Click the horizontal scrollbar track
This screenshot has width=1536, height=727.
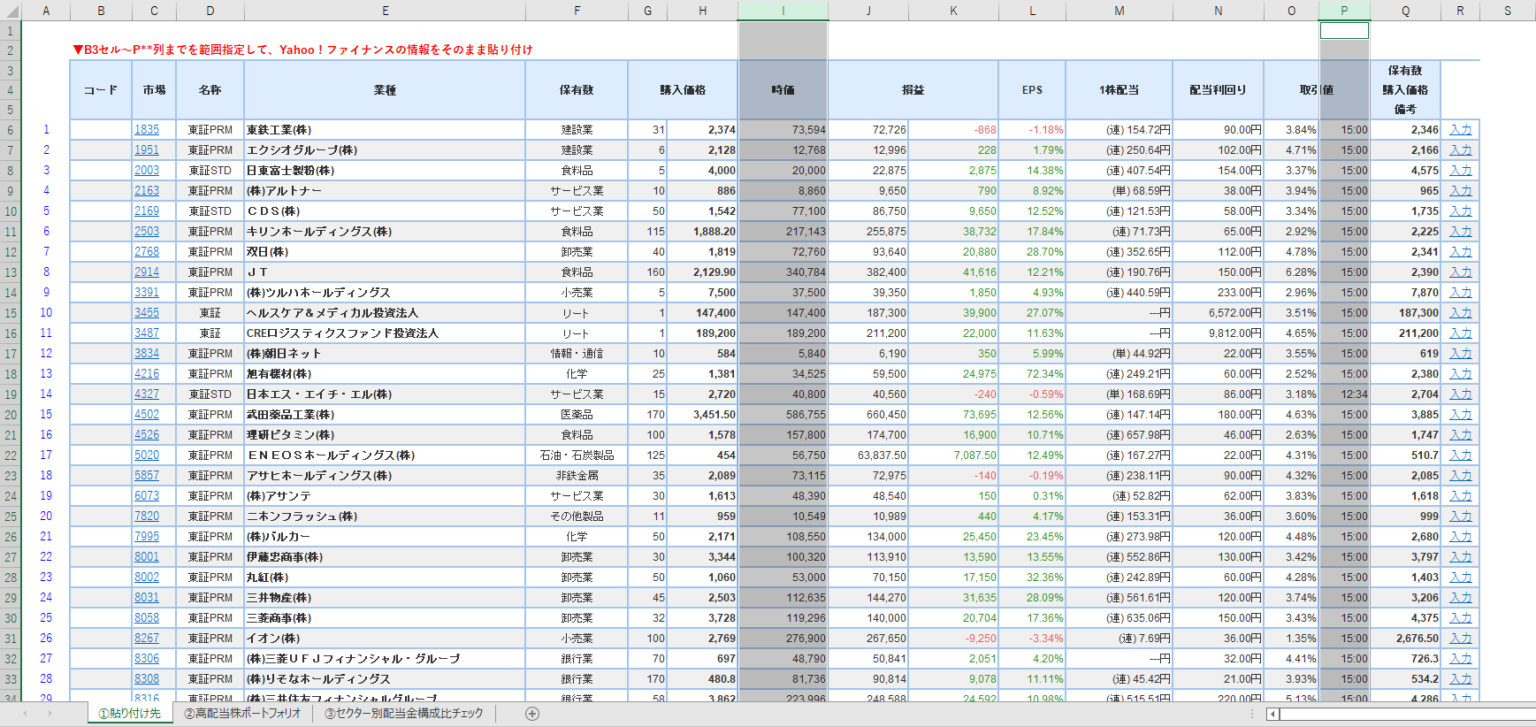point(1400,713)
